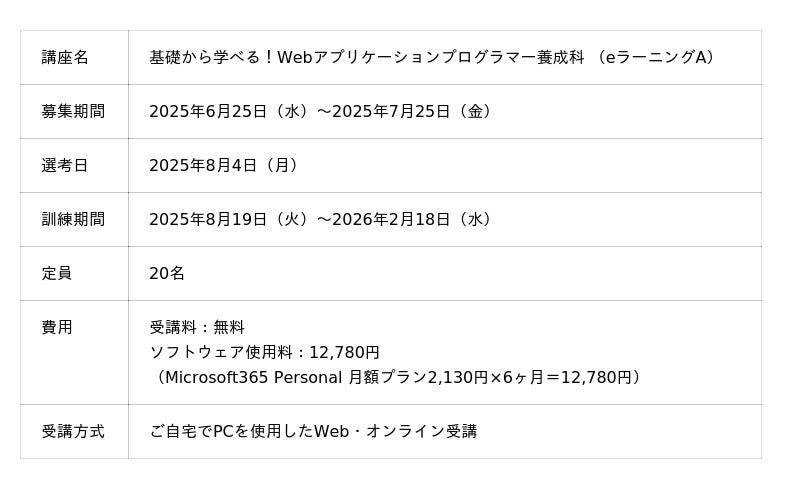Click the 募集期間 label cell
Image resolution: width=800 pixels, height=489 pixels.
(73, 112)
